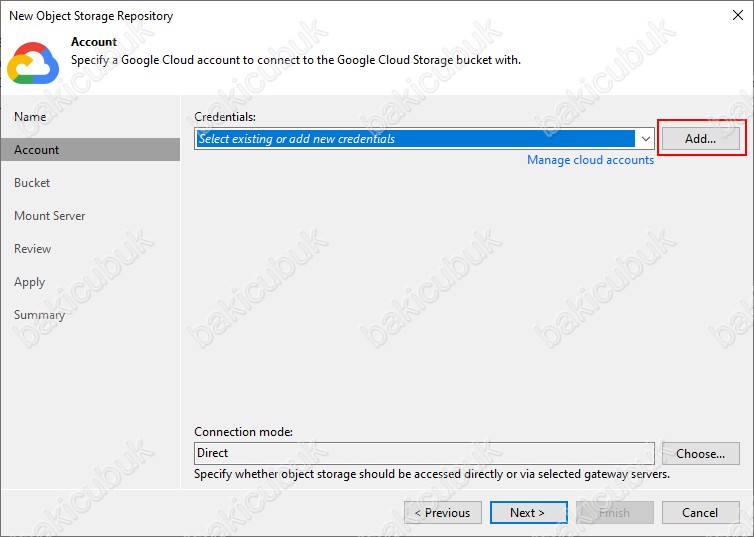This screenshot has height=537, width=754.
Task: Select the Name wizard step
Action: click(30, 117)
